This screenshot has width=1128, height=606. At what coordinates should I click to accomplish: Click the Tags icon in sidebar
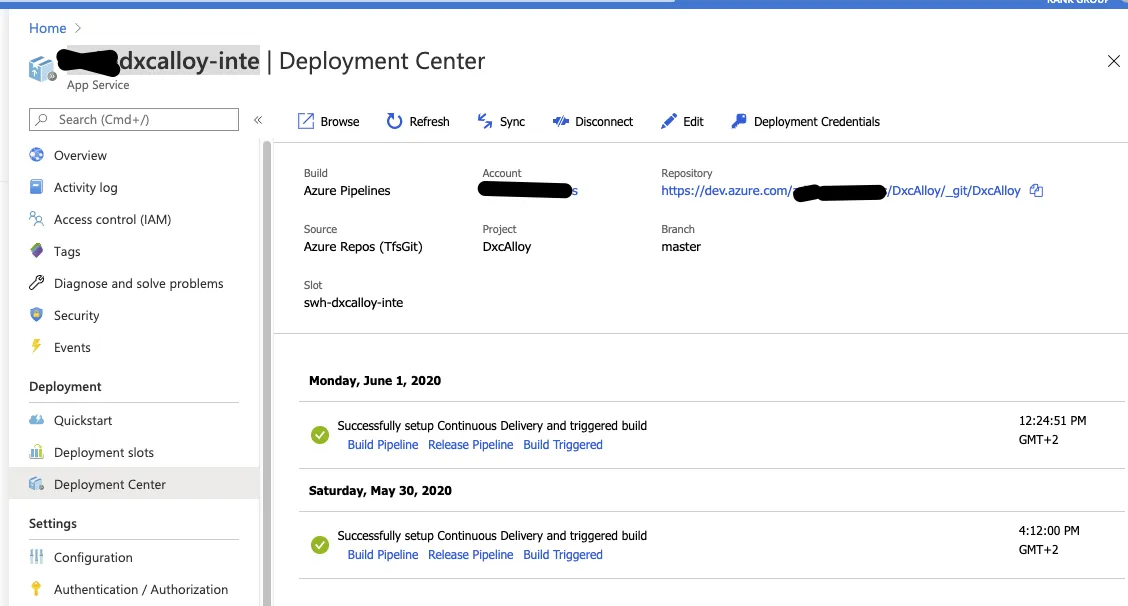click(x=37, y=251)
